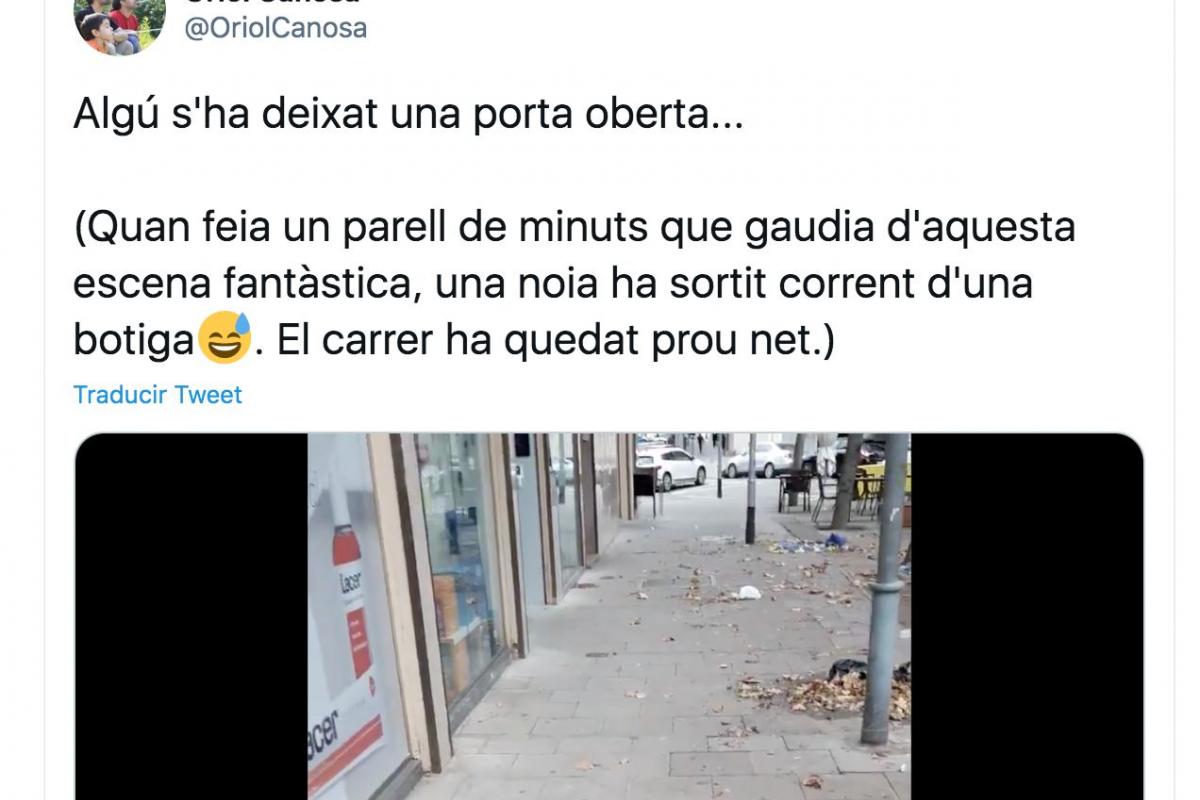The height and width of the screenshot is (800, 1200).
Task: Click the @OriolCanosa handle
Action: [x=277, y=28]
